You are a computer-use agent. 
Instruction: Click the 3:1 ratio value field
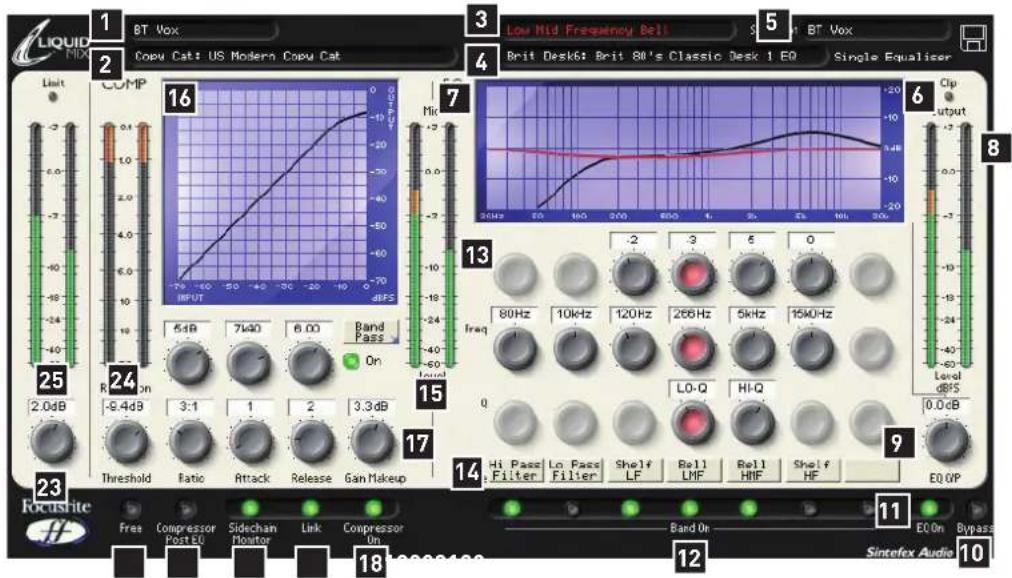click(190, 407)
